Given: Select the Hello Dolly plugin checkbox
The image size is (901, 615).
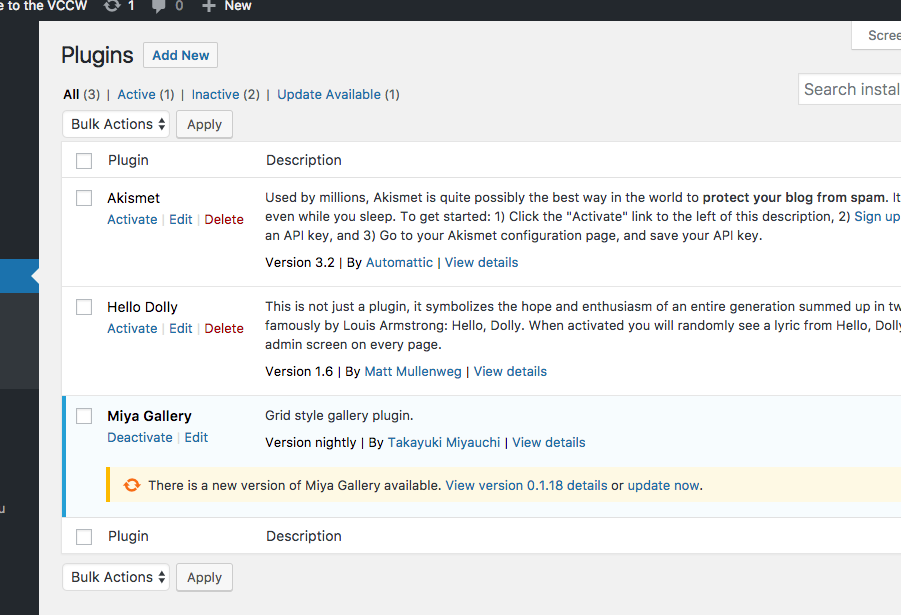Looking at the screenshot, I should coord(85,307).
